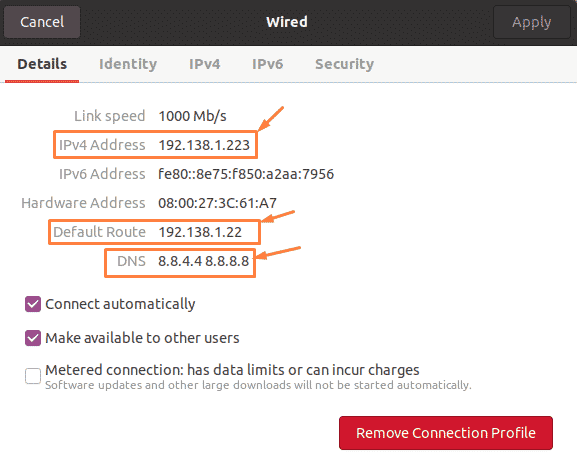577x473 pixels.
Task: Toggle the Connect automatically checkbox
Action: [x=33, y=304]
